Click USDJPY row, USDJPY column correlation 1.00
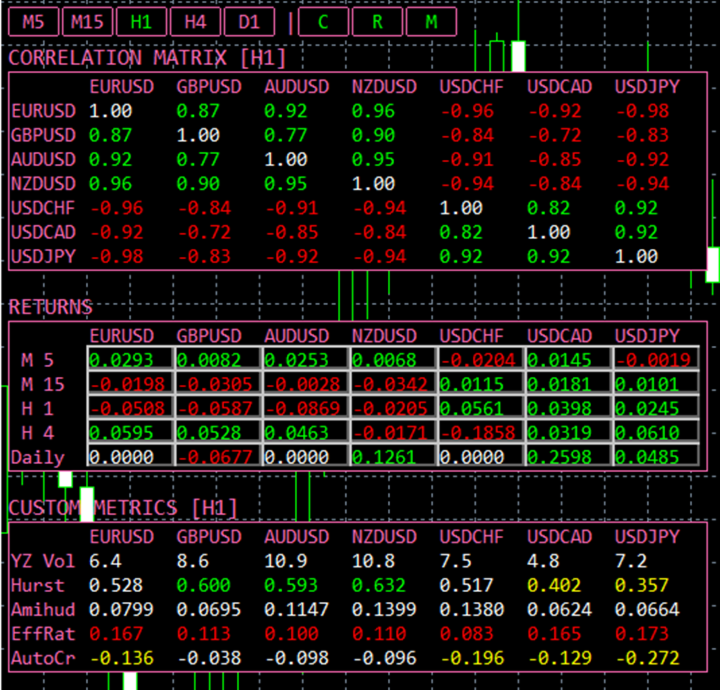720x690 pixels. point(636,257)
